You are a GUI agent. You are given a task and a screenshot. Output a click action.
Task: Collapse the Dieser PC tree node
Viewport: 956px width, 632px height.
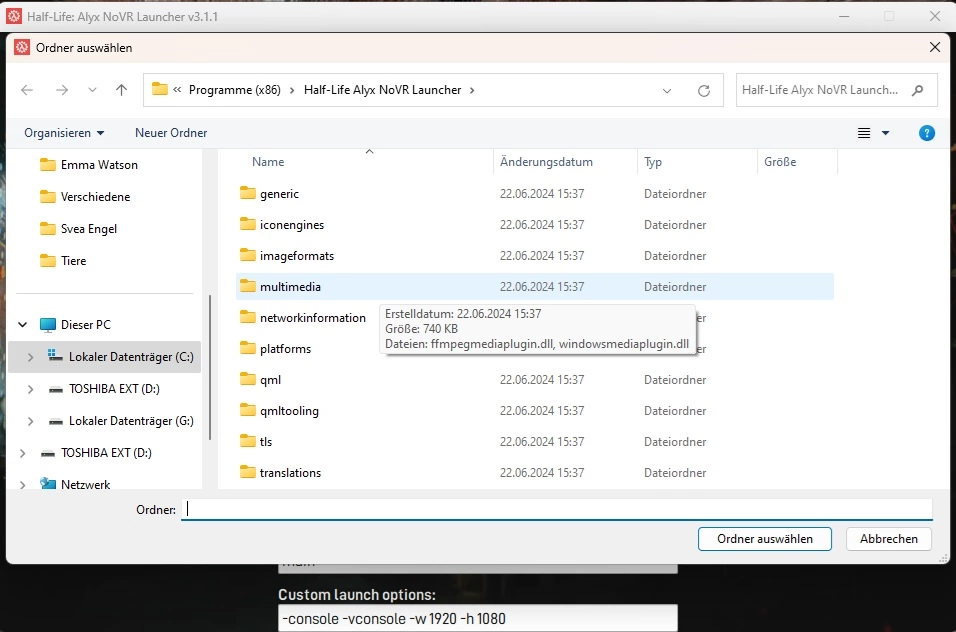tap(23, 325)
